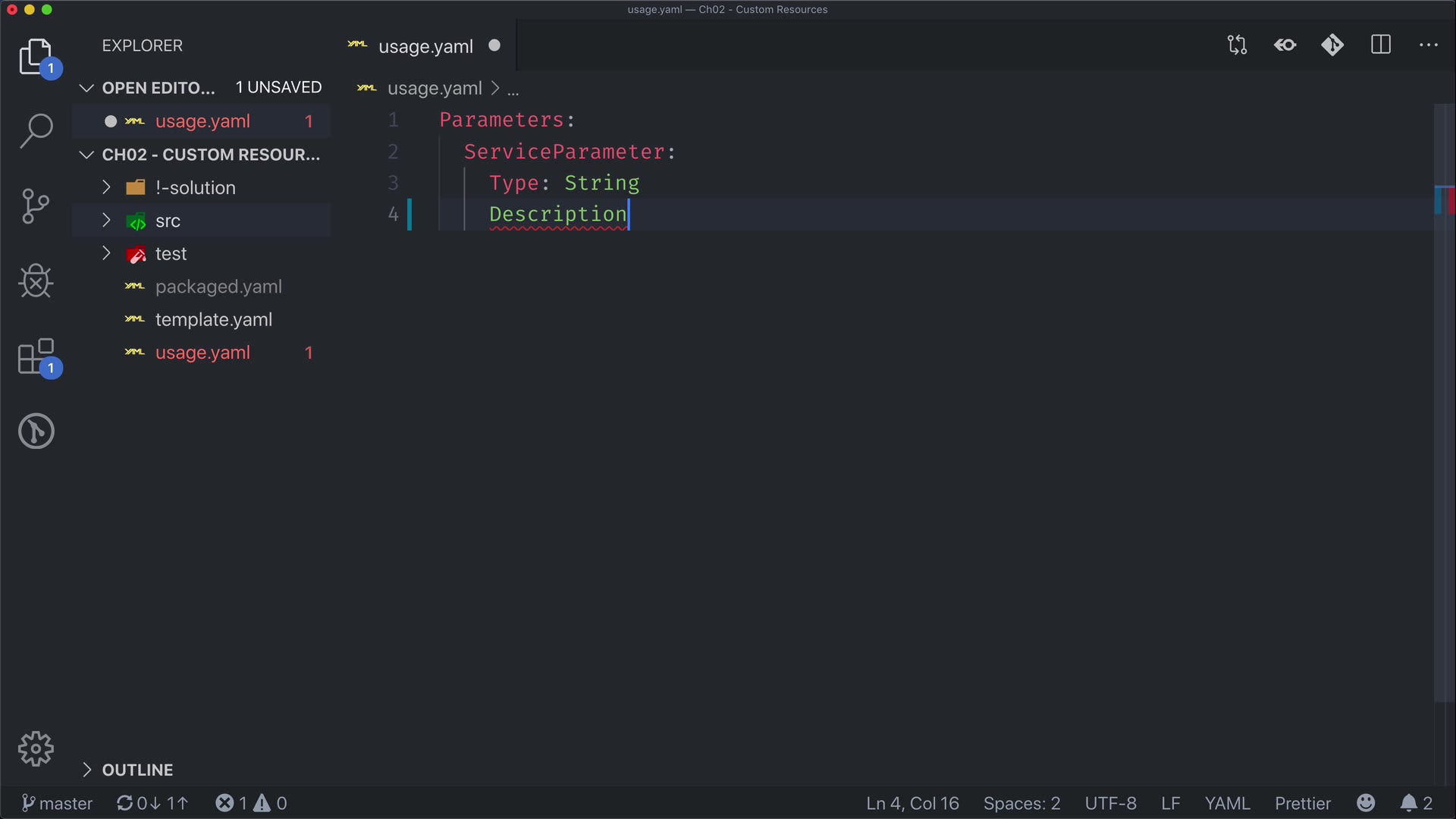Screen dimensions: 1456x819
Task: Change the YAML language mode
Action: click(x=1226, y=803)
